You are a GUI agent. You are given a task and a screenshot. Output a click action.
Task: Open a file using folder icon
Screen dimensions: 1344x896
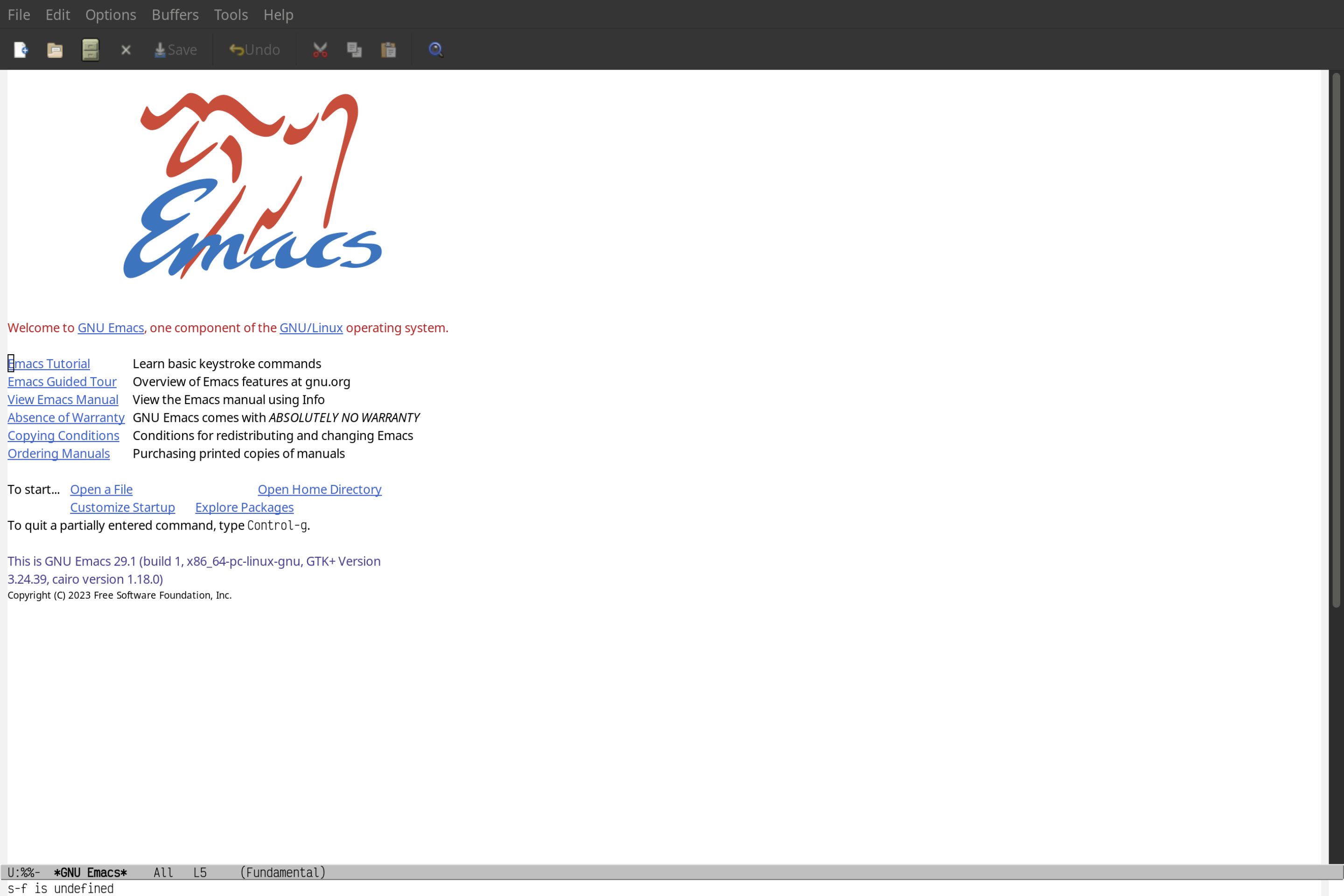(55, 49)
